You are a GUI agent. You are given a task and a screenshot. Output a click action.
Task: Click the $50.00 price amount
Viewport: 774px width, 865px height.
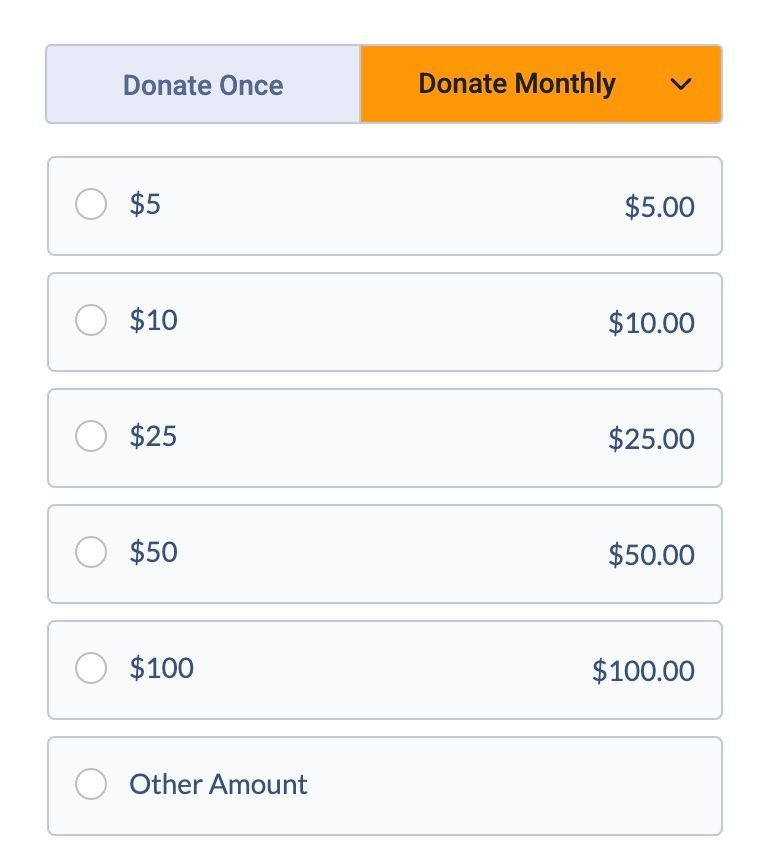(651, 555)
